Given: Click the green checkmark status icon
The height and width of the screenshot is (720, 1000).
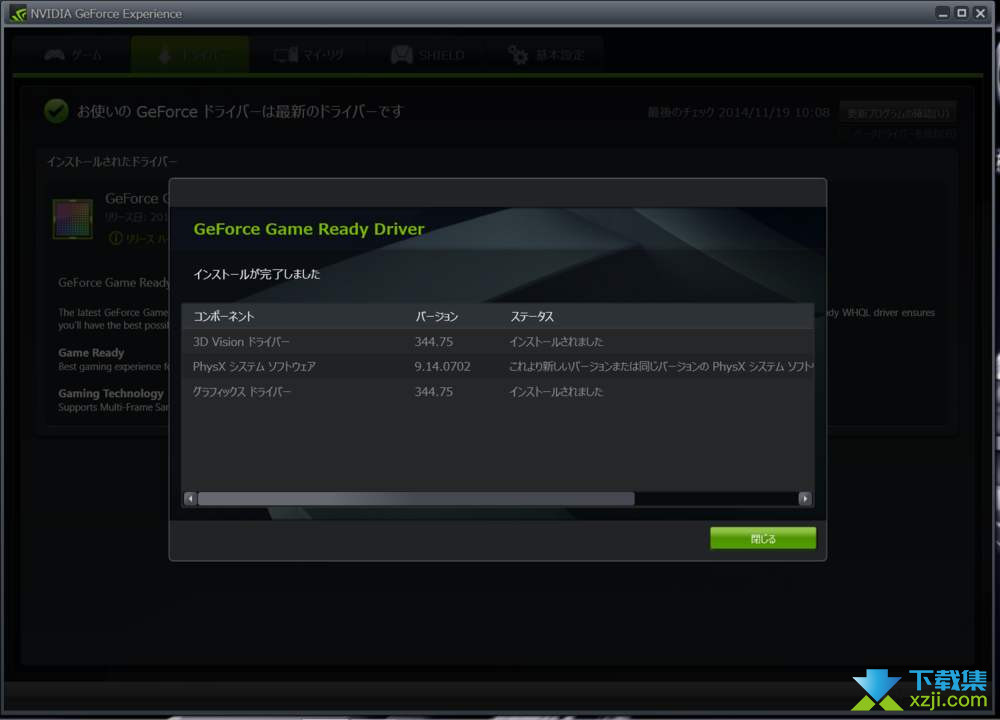Looking at the screenshot, I should pos(56,111).
